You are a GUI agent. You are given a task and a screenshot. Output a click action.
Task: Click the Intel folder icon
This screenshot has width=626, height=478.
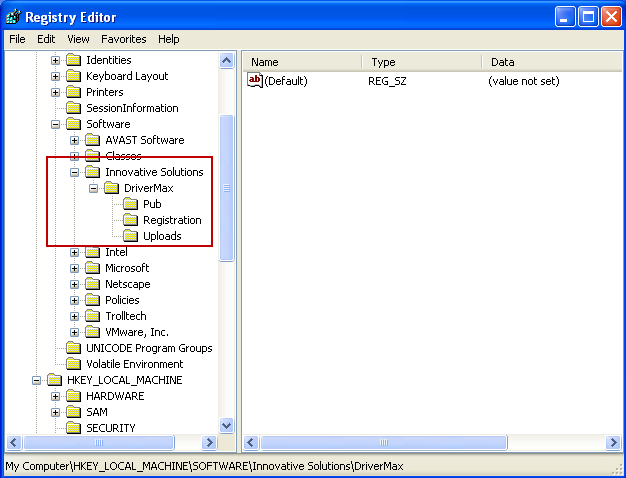(93, 252)
